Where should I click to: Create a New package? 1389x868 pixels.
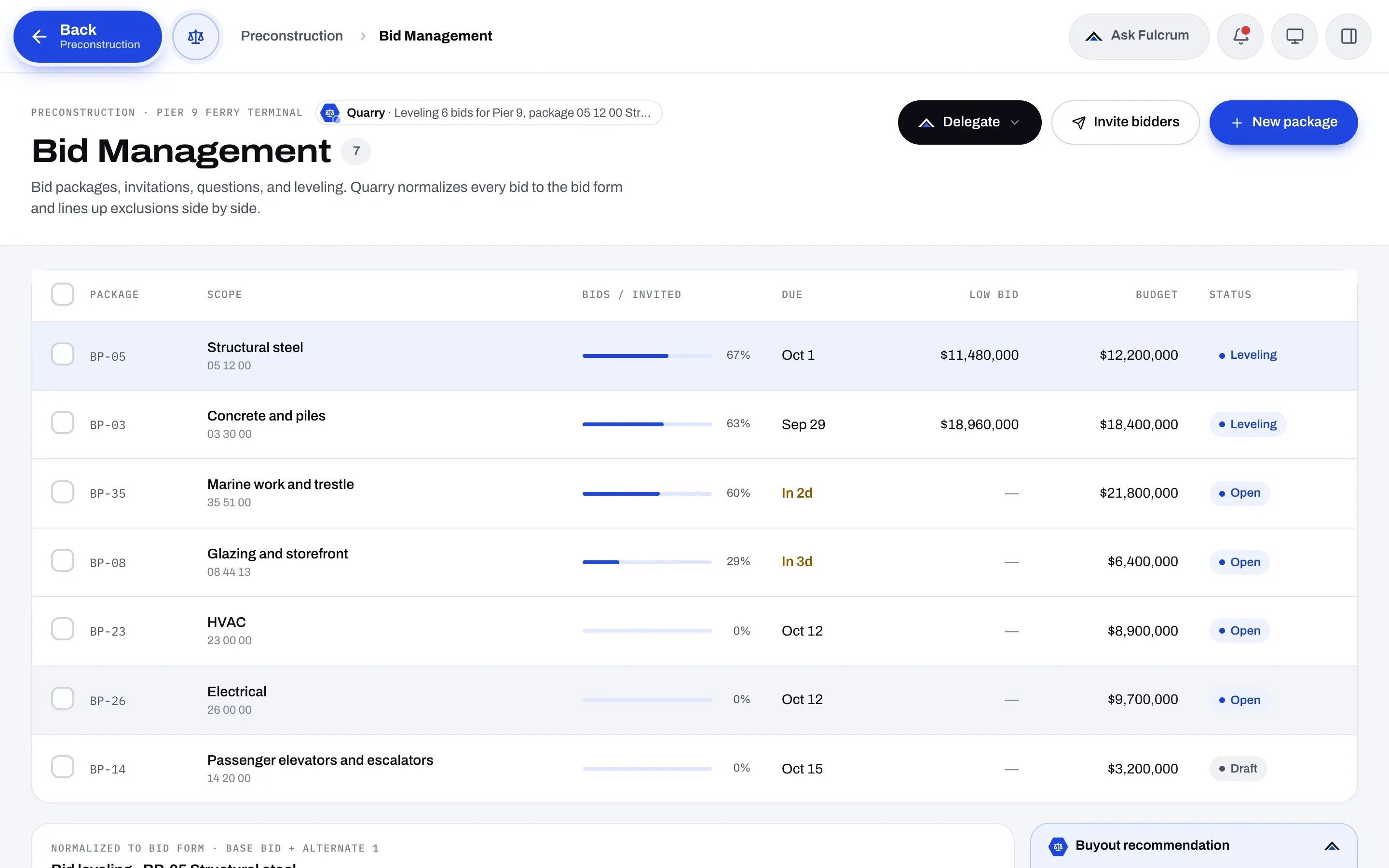(x=1283, y=122)
